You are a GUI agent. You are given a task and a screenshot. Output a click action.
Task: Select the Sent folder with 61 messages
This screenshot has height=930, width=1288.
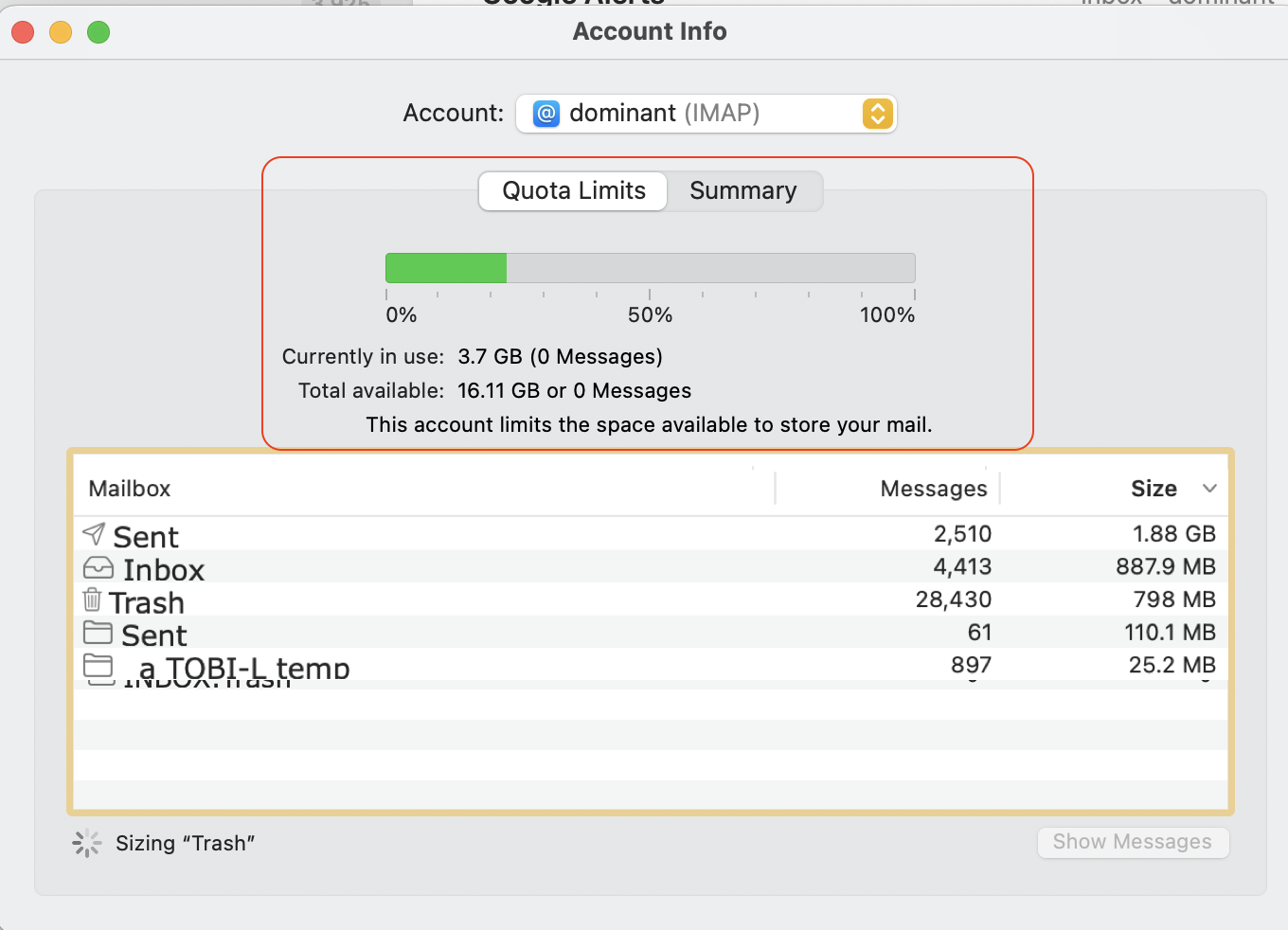click(x=651, y=632)
